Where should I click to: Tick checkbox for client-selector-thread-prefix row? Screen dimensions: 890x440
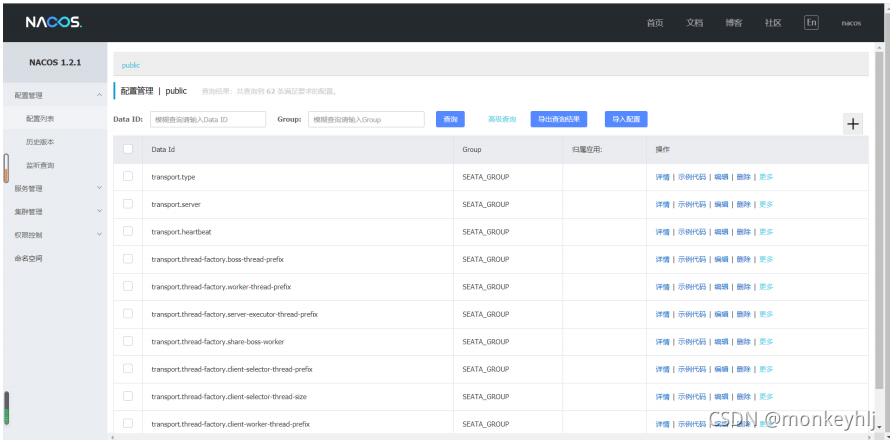tap(128, 368)
